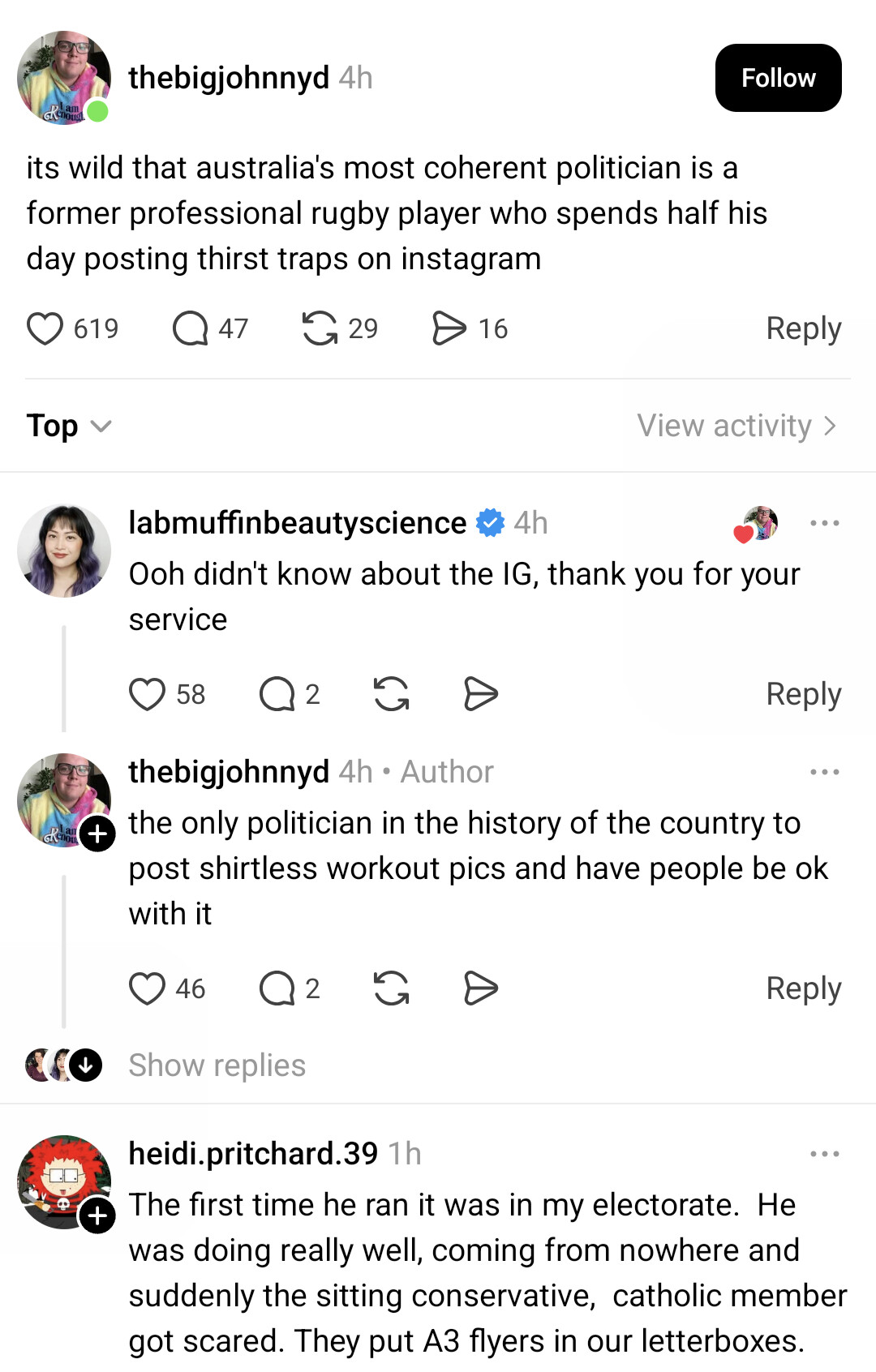
Task: Expand Show replies under the thread
Action: click(217, 1065)
